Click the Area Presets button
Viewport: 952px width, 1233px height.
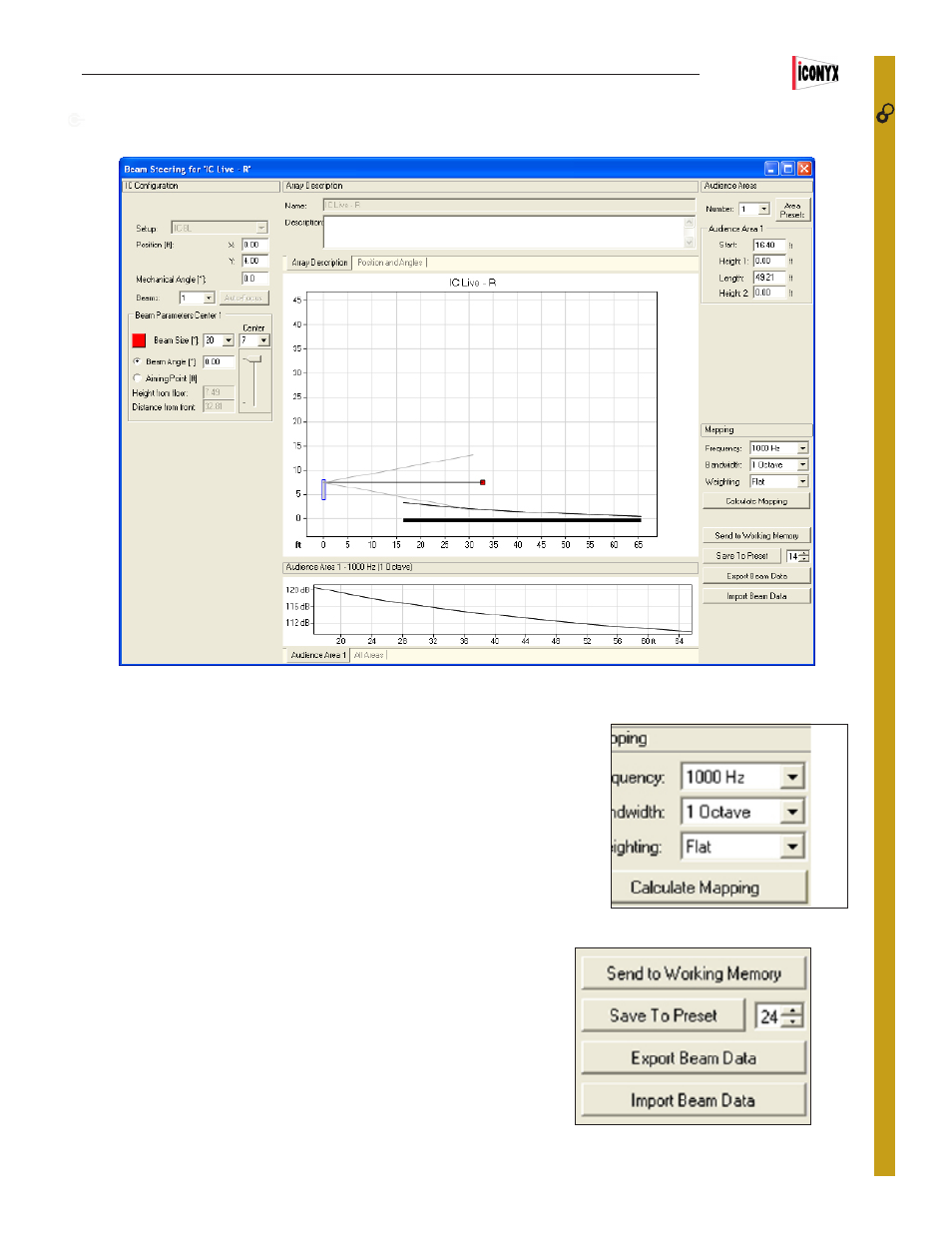click(792, 210)
